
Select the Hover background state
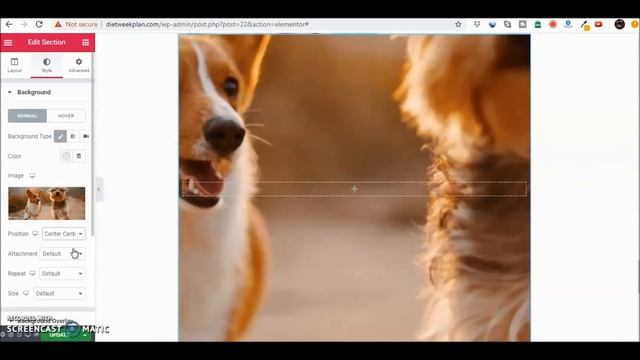click(x=66, y=116)
